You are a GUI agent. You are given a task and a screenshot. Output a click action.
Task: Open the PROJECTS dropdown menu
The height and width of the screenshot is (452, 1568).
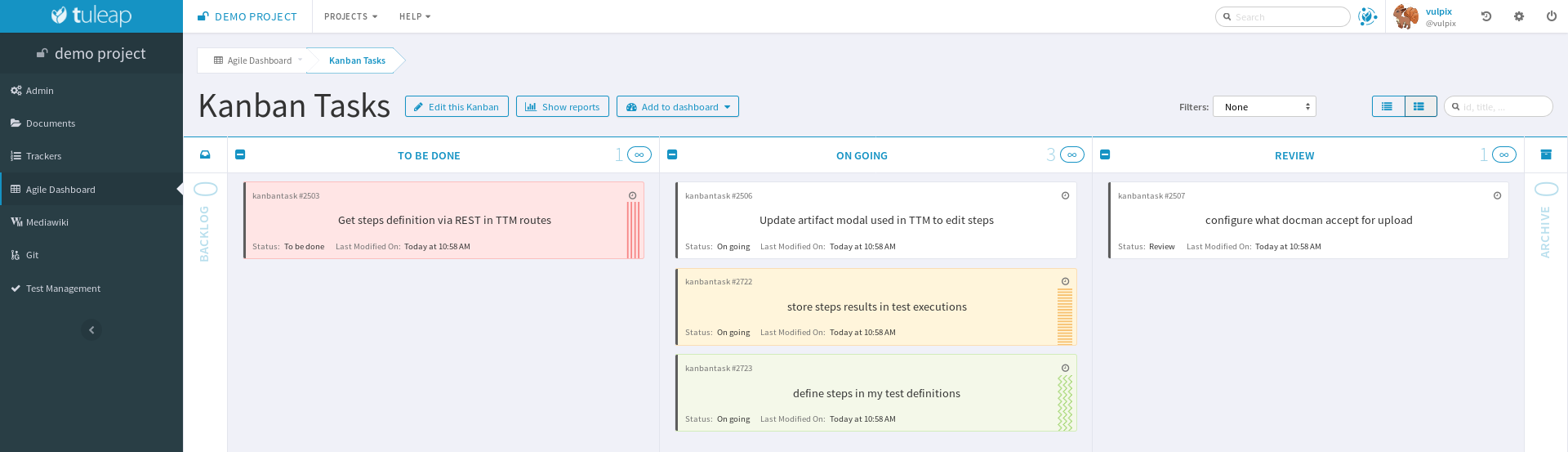(x=350, y=16)
